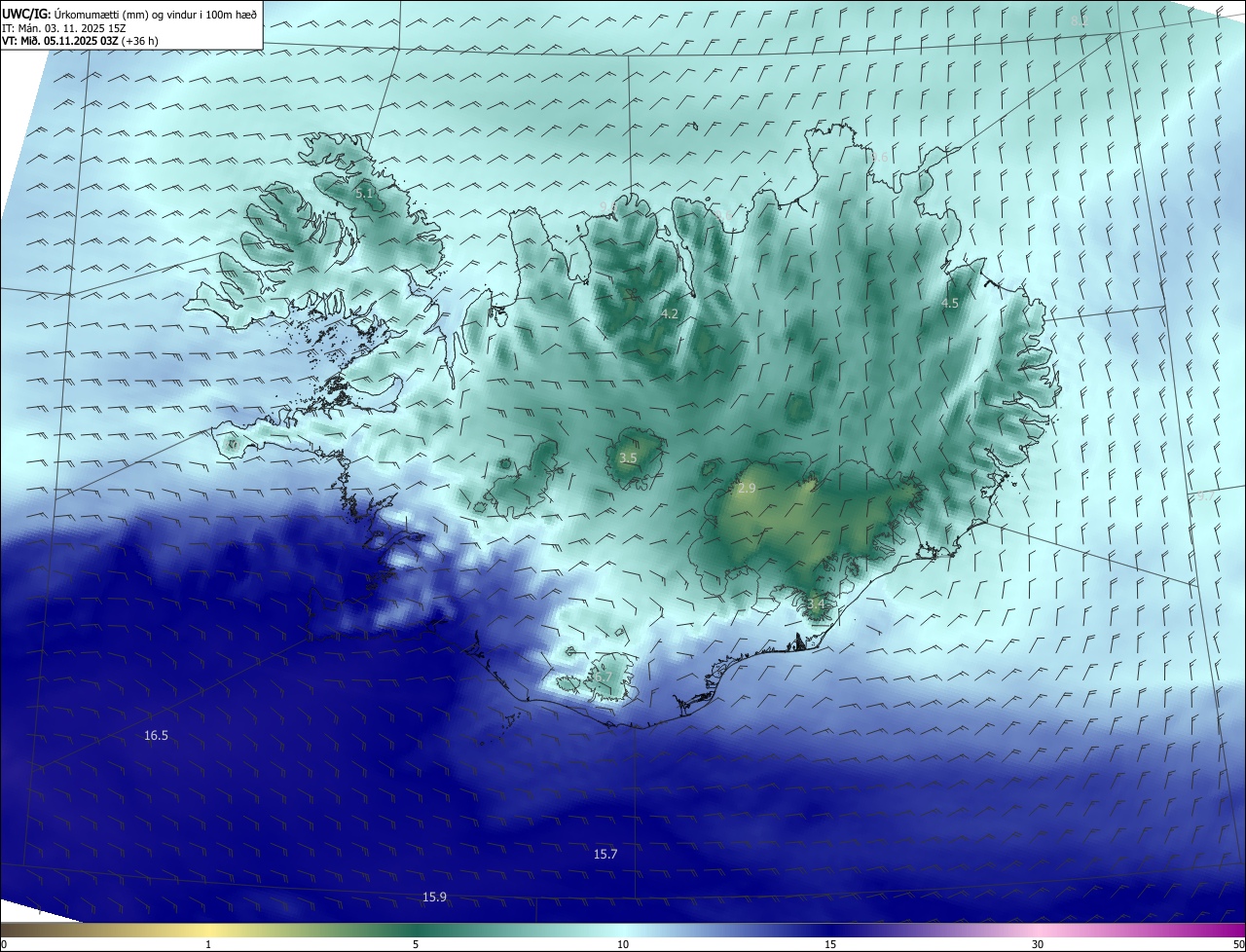1246x952 pixels.
Task: Click the 10 tick on the colour scale
Action: coord(623,944)
